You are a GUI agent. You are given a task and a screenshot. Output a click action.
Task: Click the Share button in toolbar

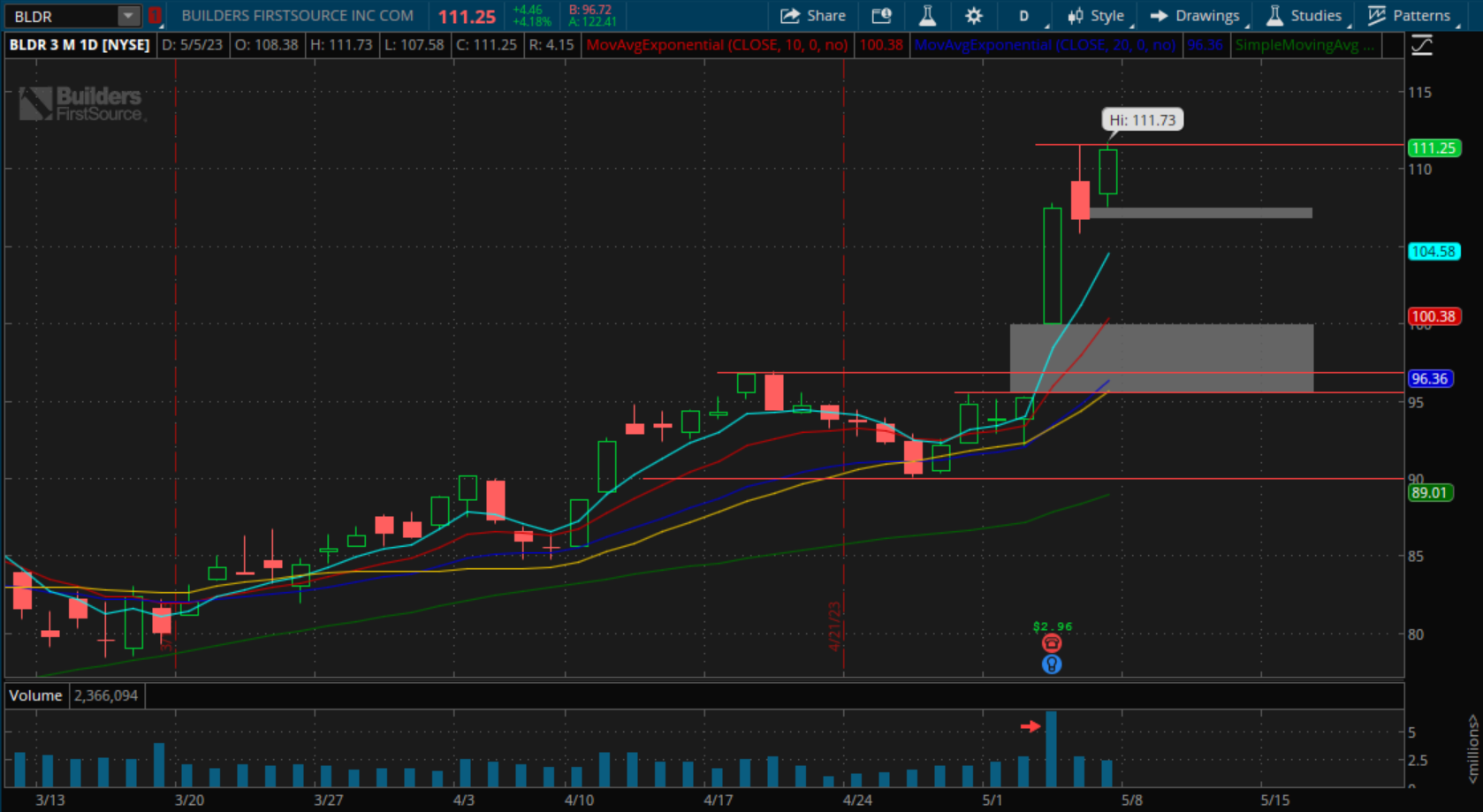[x=813, y=16]
